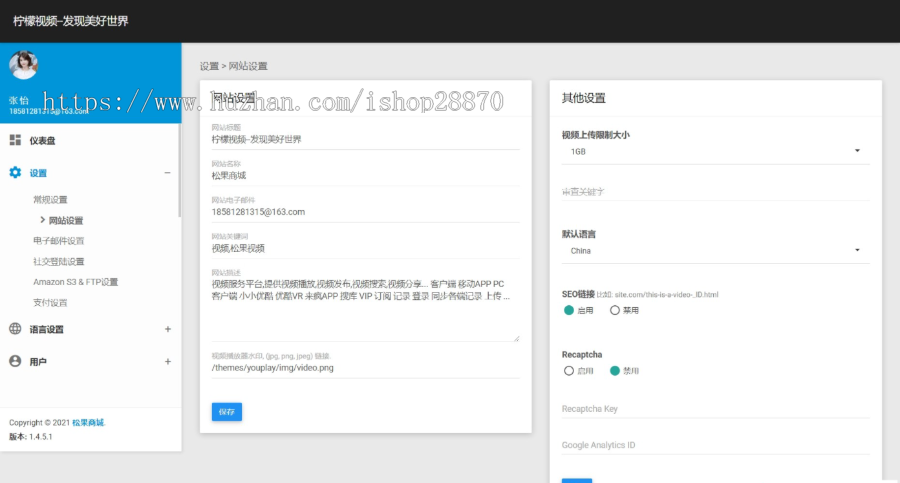
Task: Click the Google Analytics ID field
Action: point(716,445)
